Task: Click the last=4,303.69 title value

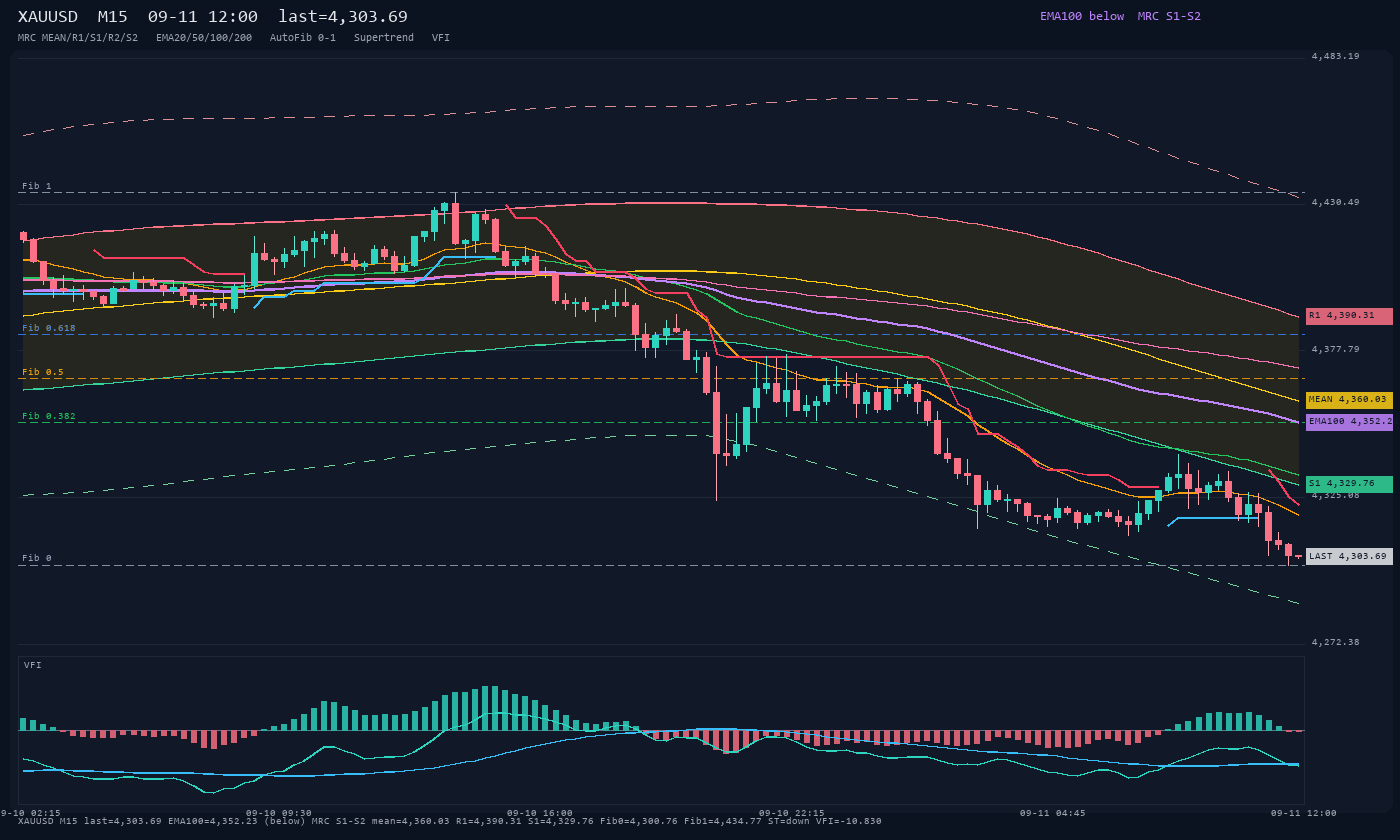Action: [343, 17]
